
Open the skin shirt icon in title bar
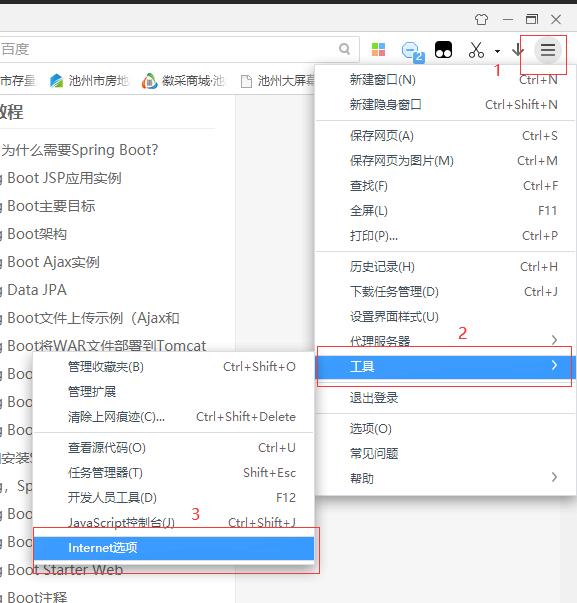(x=481, y=19)
